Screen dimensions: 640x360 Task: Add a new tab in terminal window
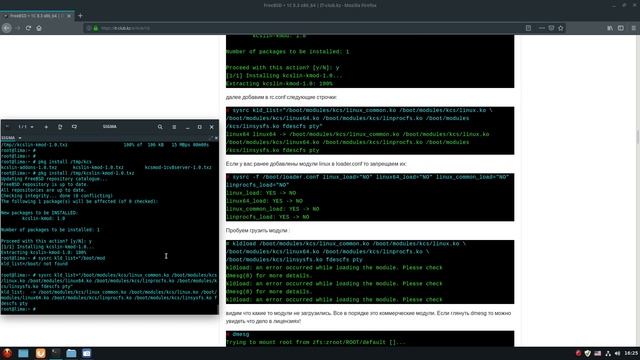pyautogui.click(x=46, y=127)
